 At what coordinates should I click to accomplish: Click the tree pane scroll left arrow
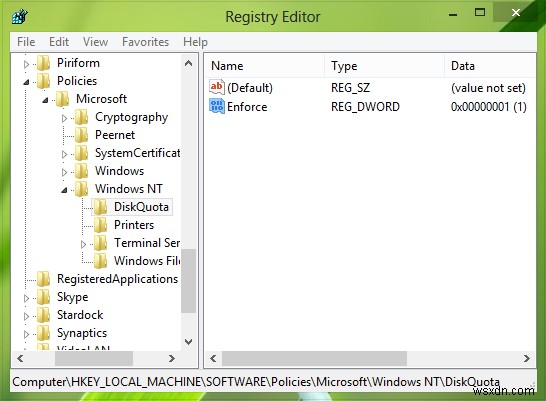(20, 358)
